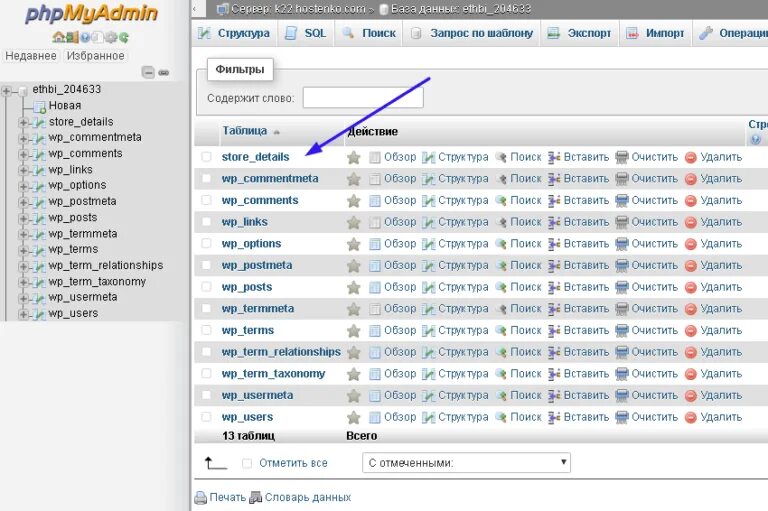The height and width of the screenshot is (511, 768).
Task: Star the wp_commentmeta table as favorite
Action: pyautogui.click(x=354, y=179)
